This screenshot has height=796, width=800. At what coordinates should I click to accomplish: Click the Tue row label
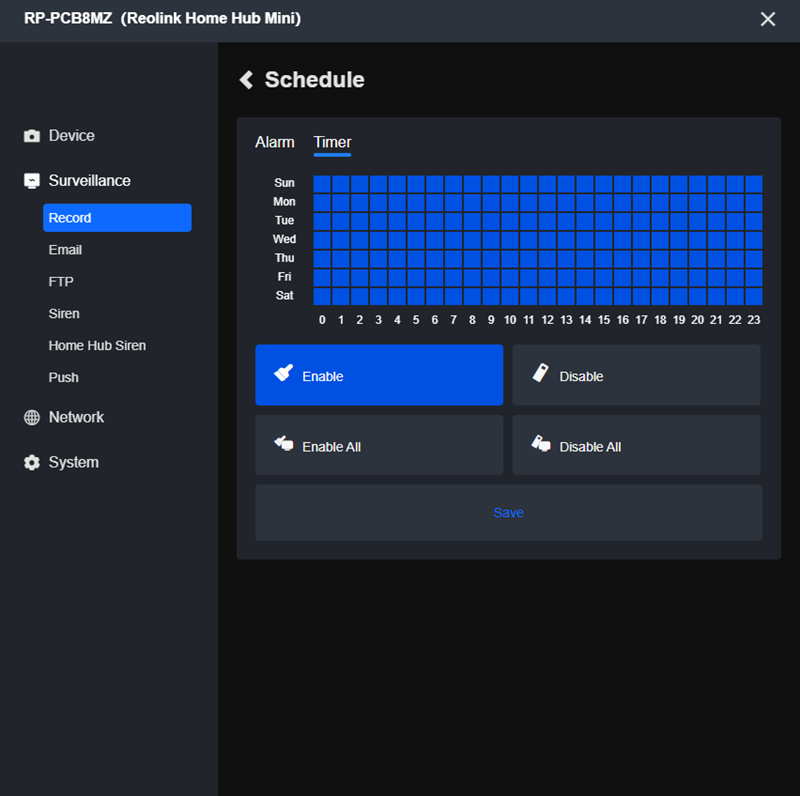point(284,220)
